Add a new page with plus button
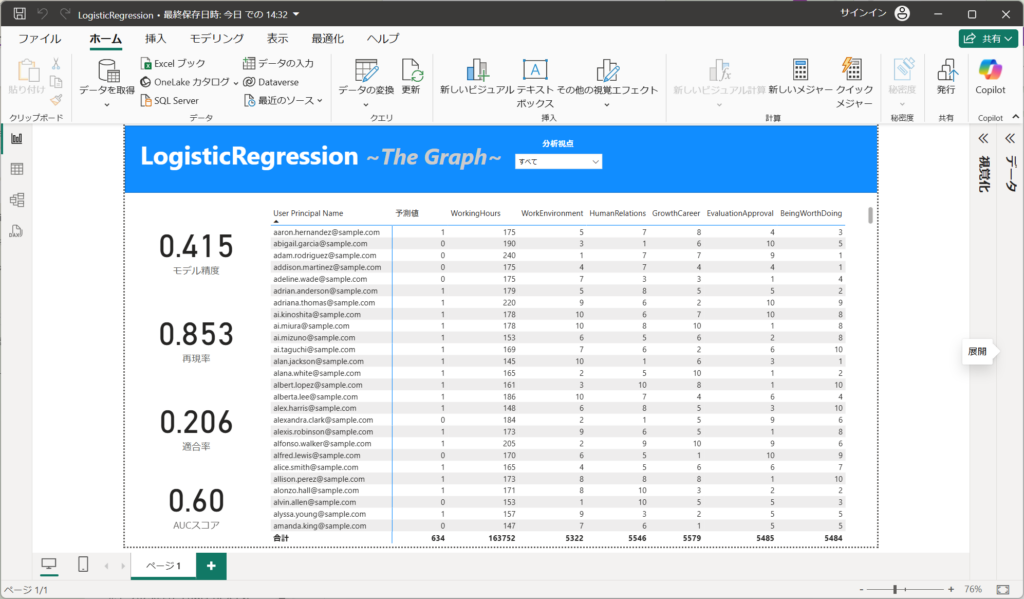This screenshot has height=599, width=1024. click(211, 566)
